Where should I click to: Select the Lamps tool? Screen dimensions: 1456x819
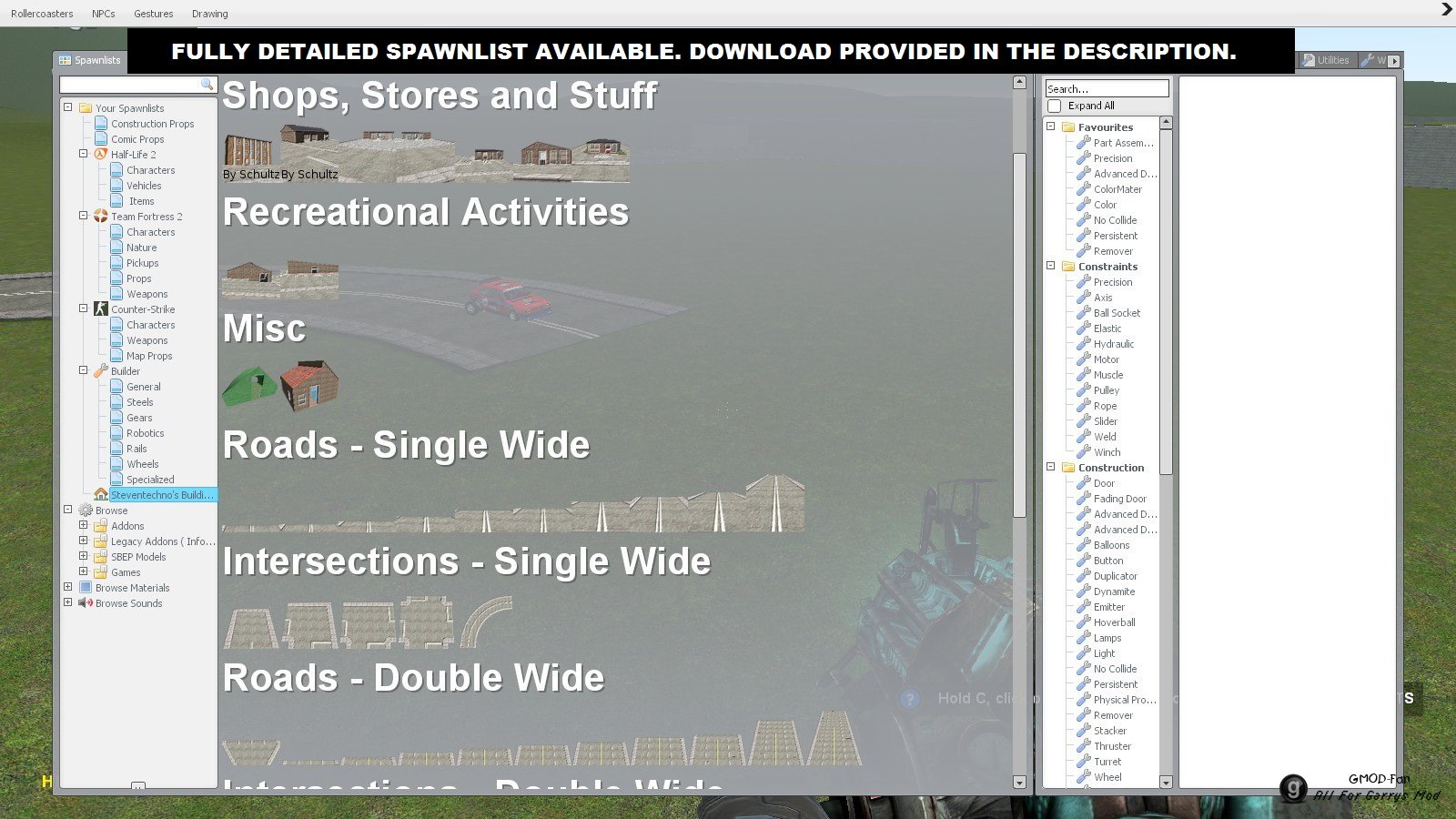click(1107, 638)
